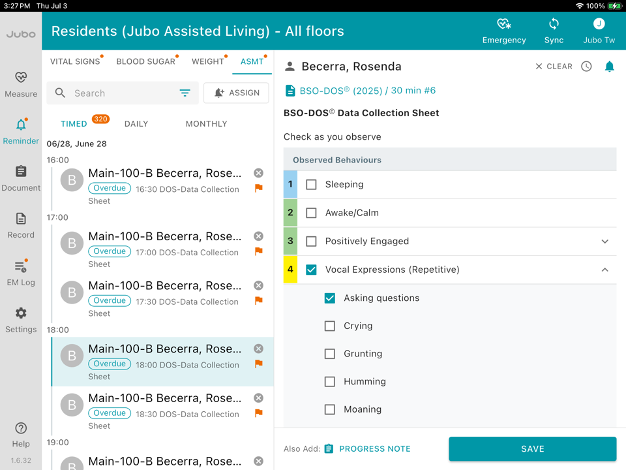Screen dimensions: 626x470
Task: Open the 16:30 Becerra reminder card
Action: [x=162, y=186]
